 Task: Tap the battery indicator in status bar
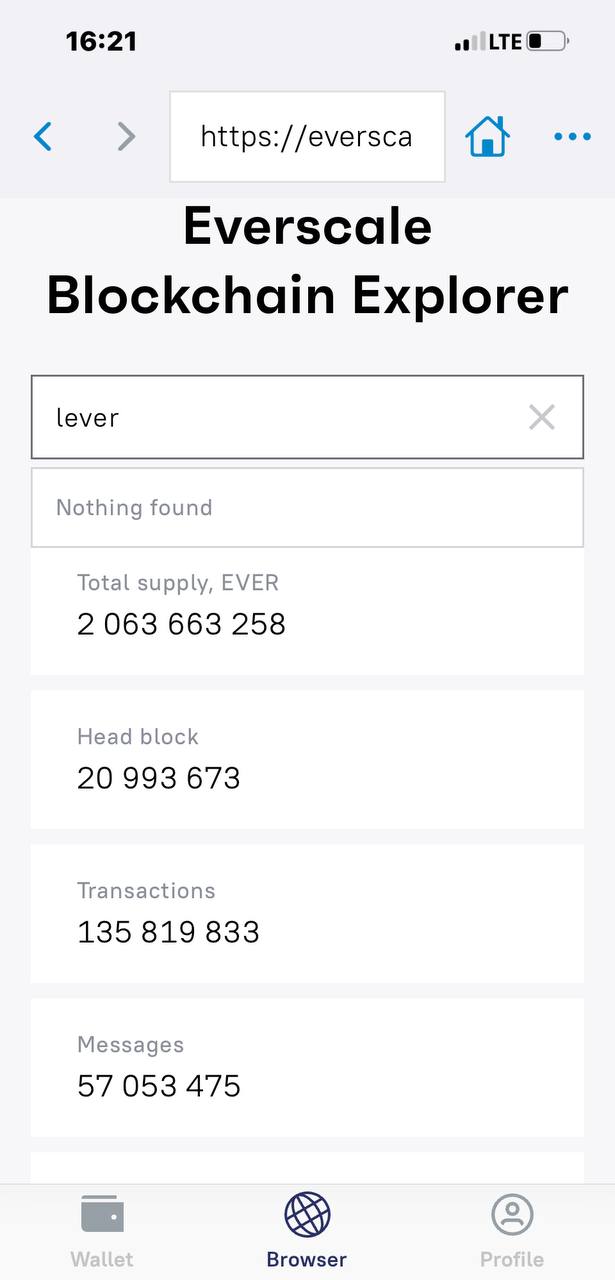coord(547,42)
